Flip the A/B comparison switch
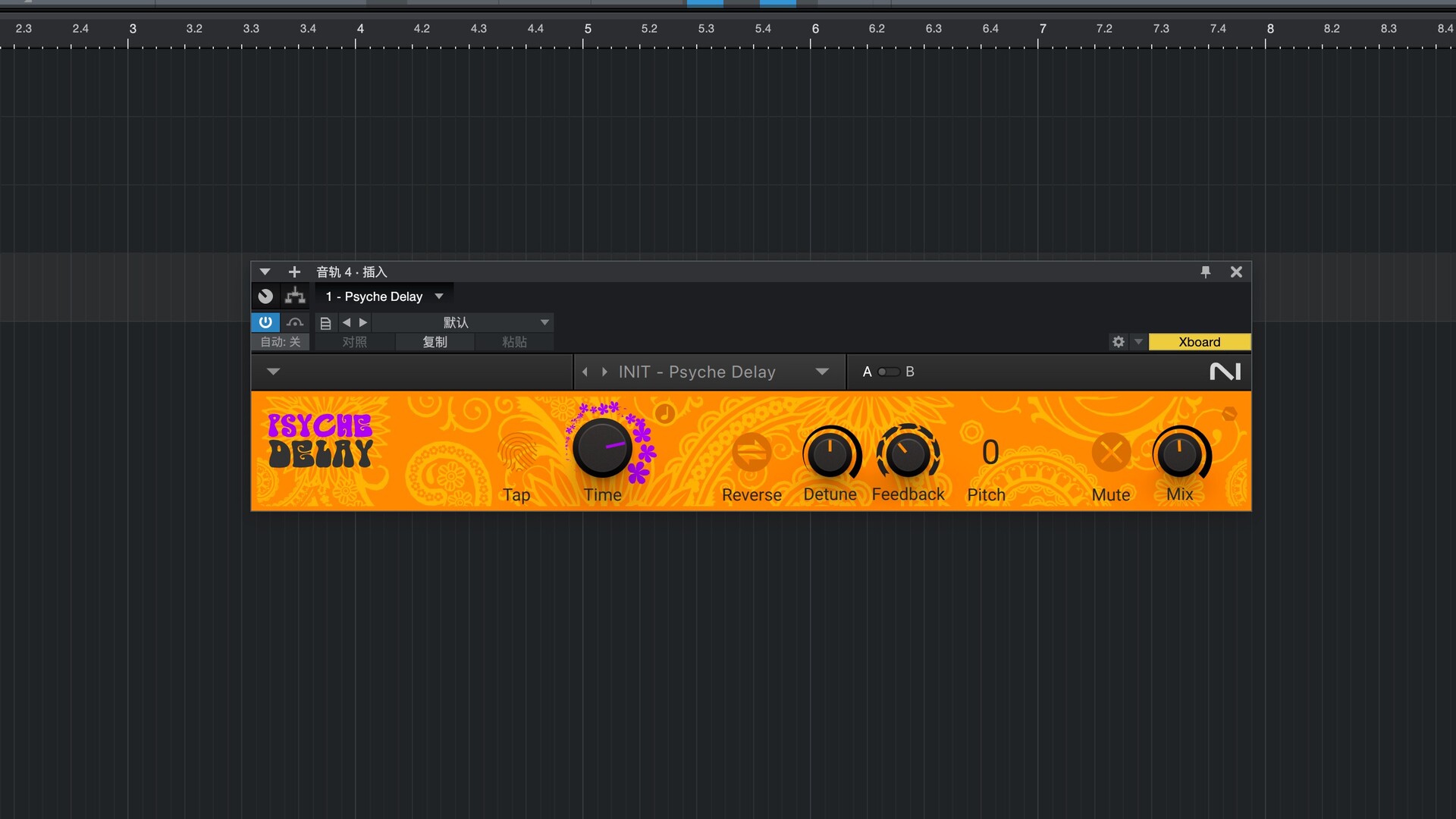The width and height of the screenshot is (1456, 819). [x=889, y=372]
